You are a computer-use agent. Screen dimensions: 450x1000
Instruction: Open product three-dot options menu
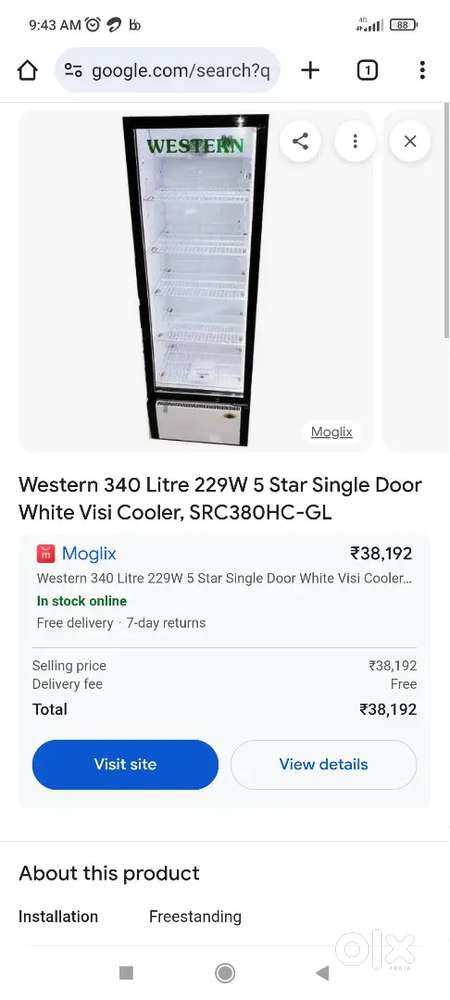[x=355, y=141]
